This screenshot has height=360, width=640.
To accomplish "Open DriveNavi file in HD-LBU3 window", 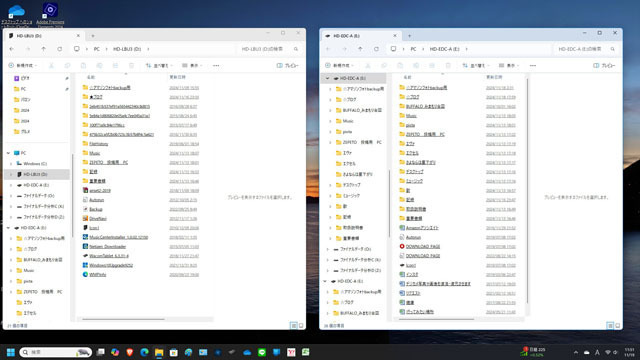I will [98, 218].
